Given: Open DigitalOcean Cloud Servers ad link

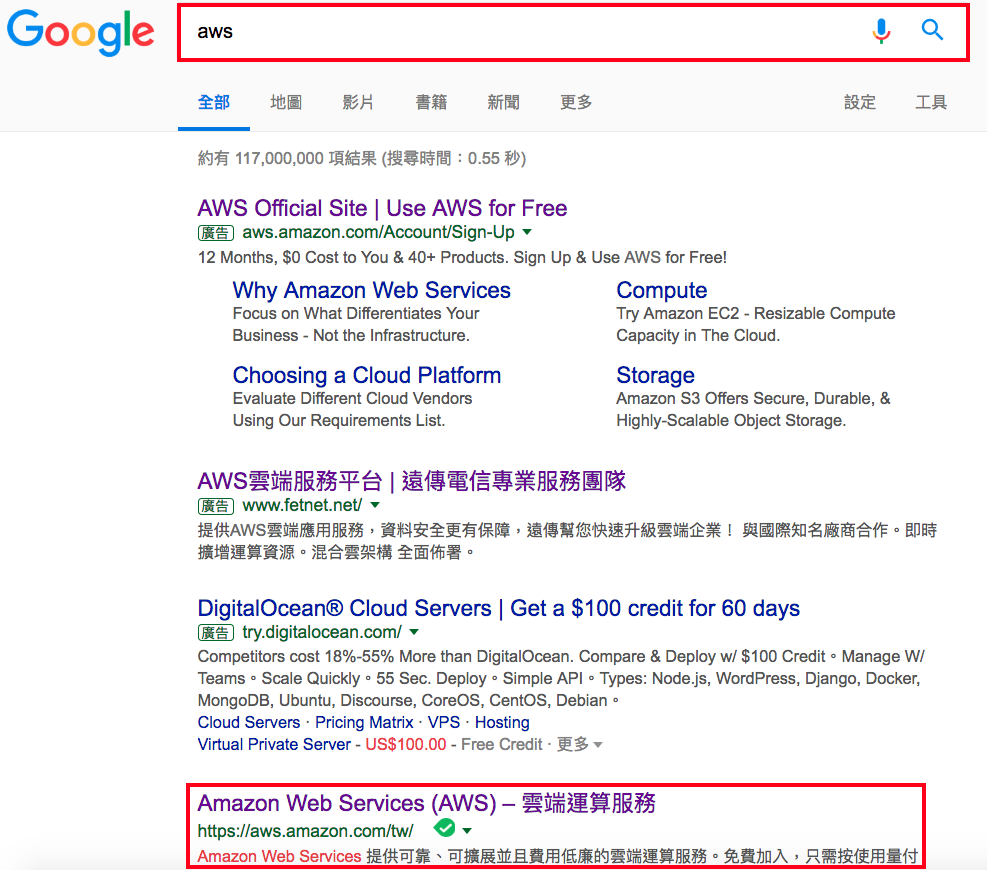Looking at the screenshot, I should coord(499,608).
